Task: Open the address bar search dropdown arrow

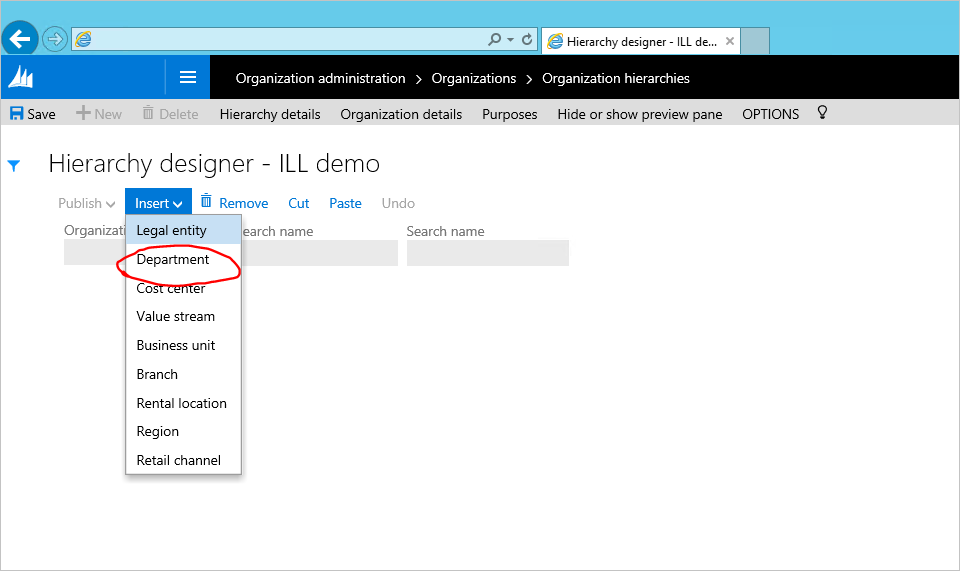Action: 510,40
